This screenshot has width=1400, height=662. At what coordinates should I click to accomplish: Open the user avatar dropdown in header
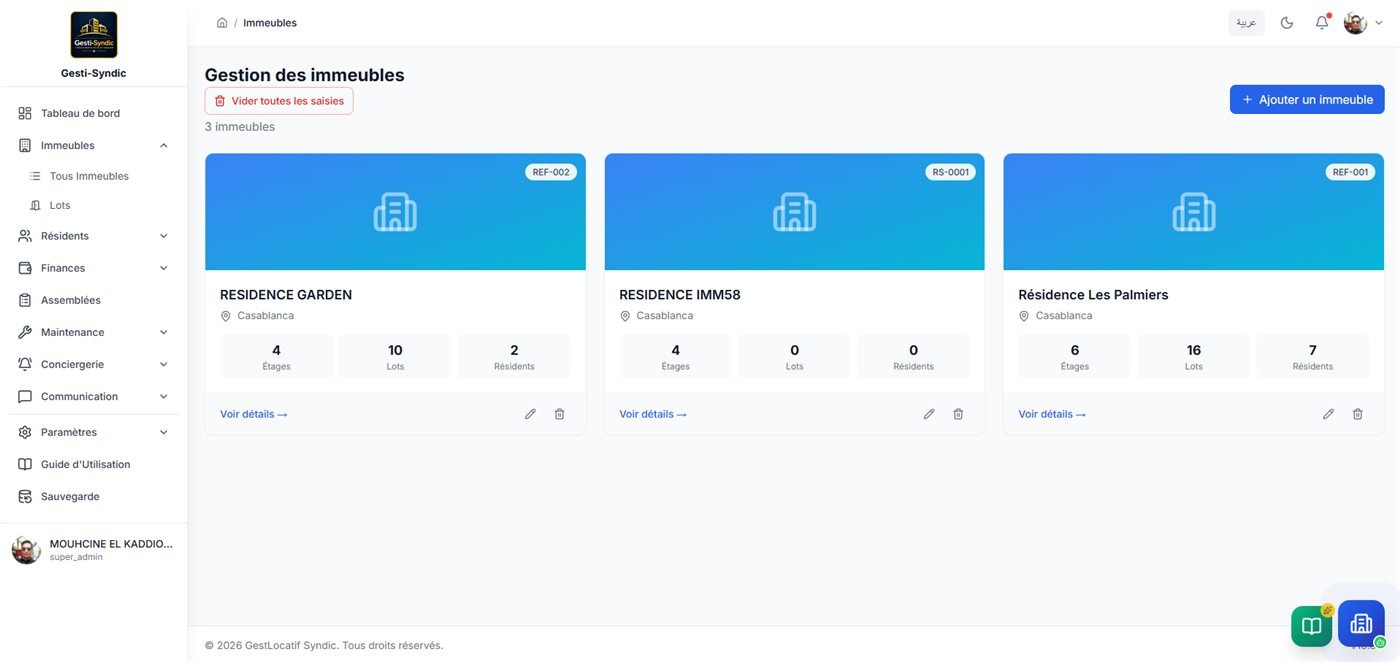point(1363,22)
